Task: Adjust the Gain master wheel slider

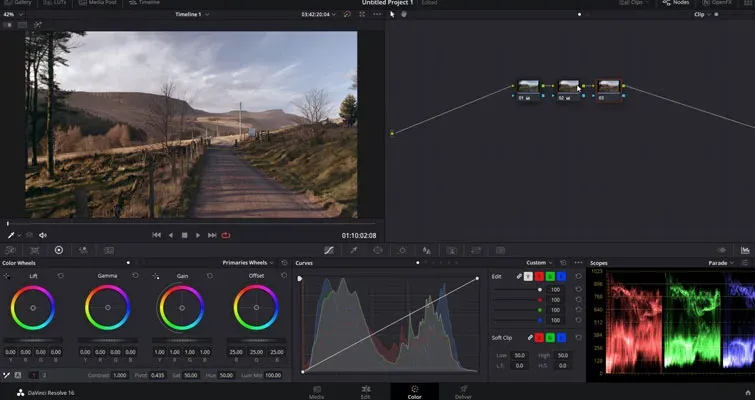Action: tap(182, 341)
